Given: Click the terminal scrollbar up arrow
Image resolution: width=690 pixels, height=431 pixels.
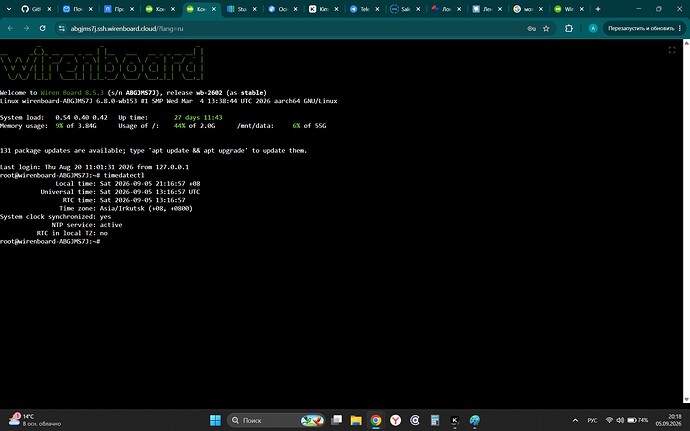Looking at the screenshot, I should [x=686, y=43].
